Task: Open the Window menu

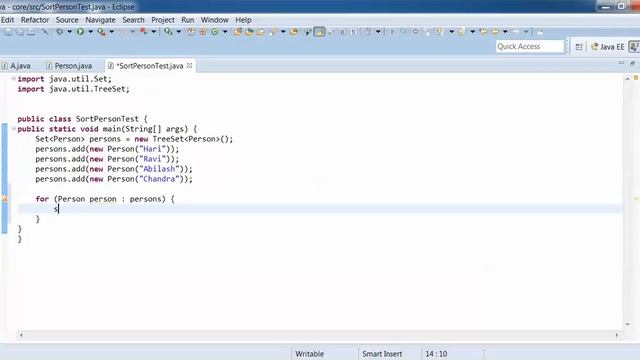Action: pyautogui.click(x=214, y=20)
